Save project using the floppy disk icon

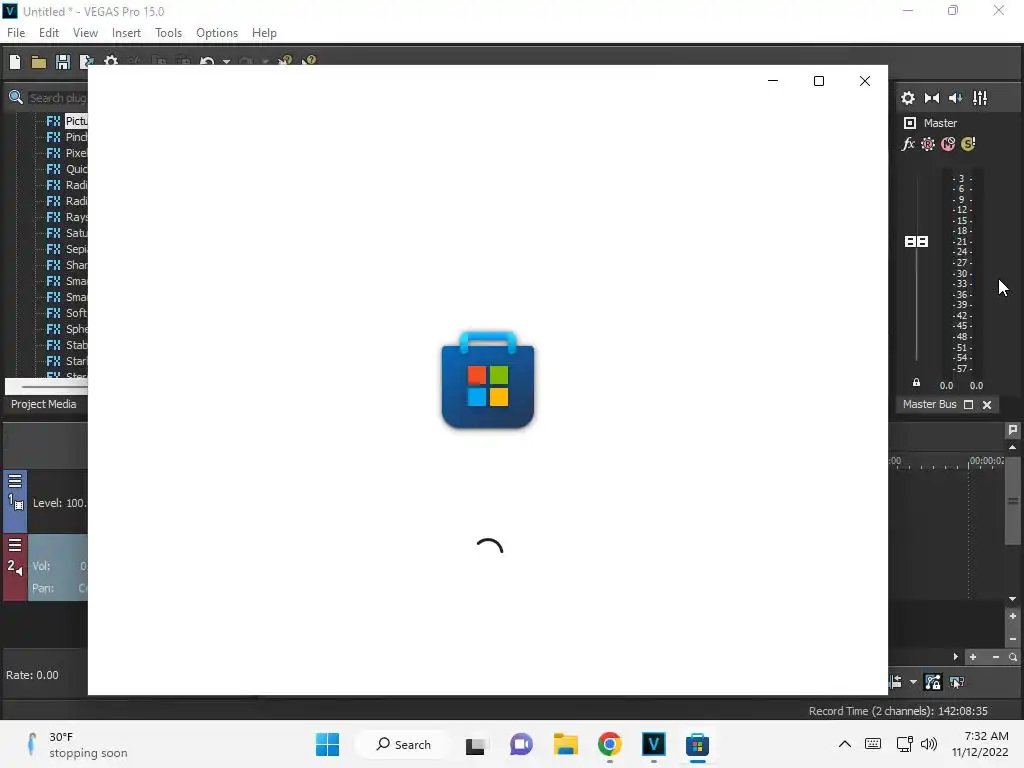(x=63, y=62)
